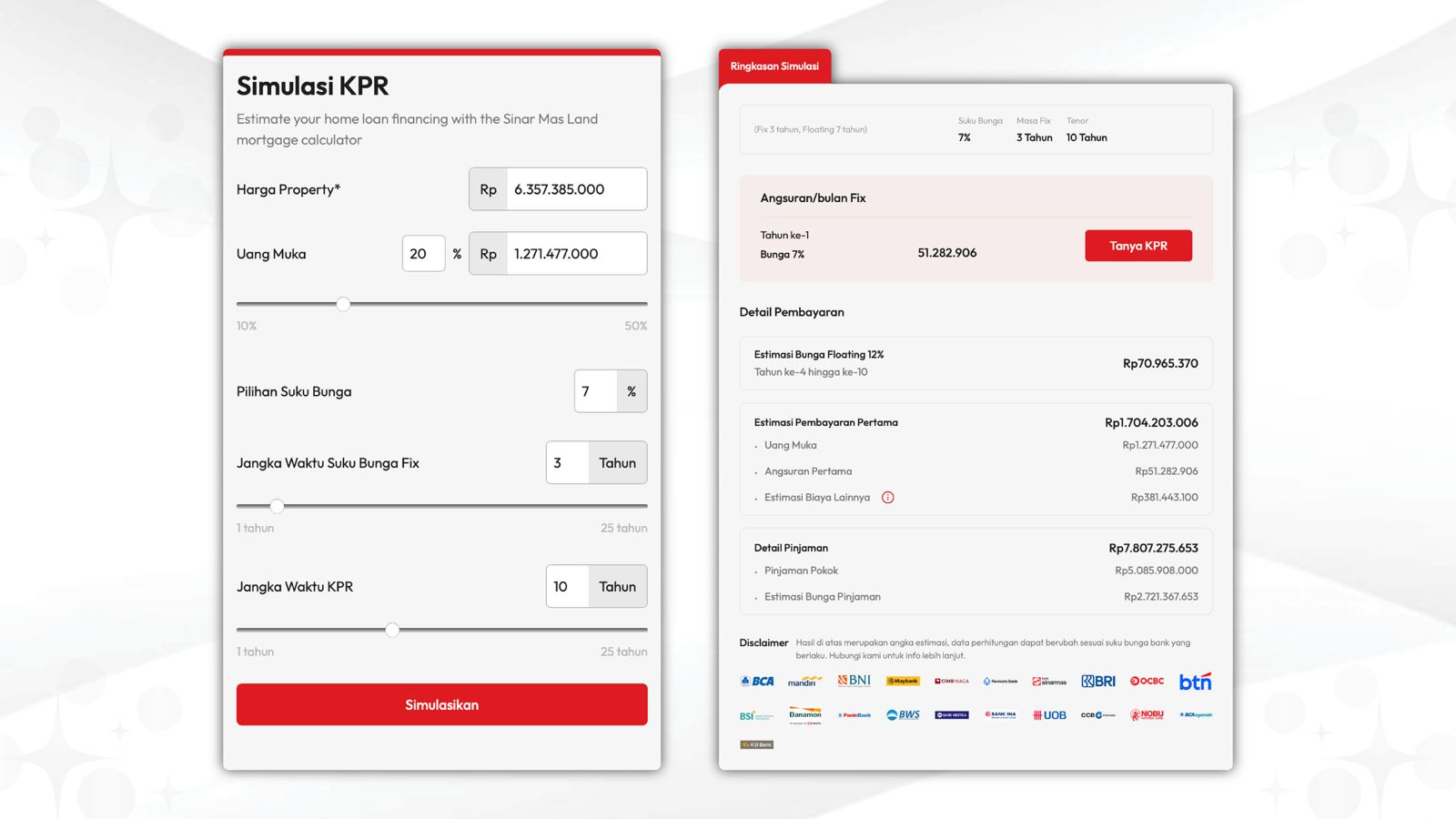Viewport: 1456px width, 819px height.
Task: Select the OCBC bank logo
Action: click(x=1147, y=681)
